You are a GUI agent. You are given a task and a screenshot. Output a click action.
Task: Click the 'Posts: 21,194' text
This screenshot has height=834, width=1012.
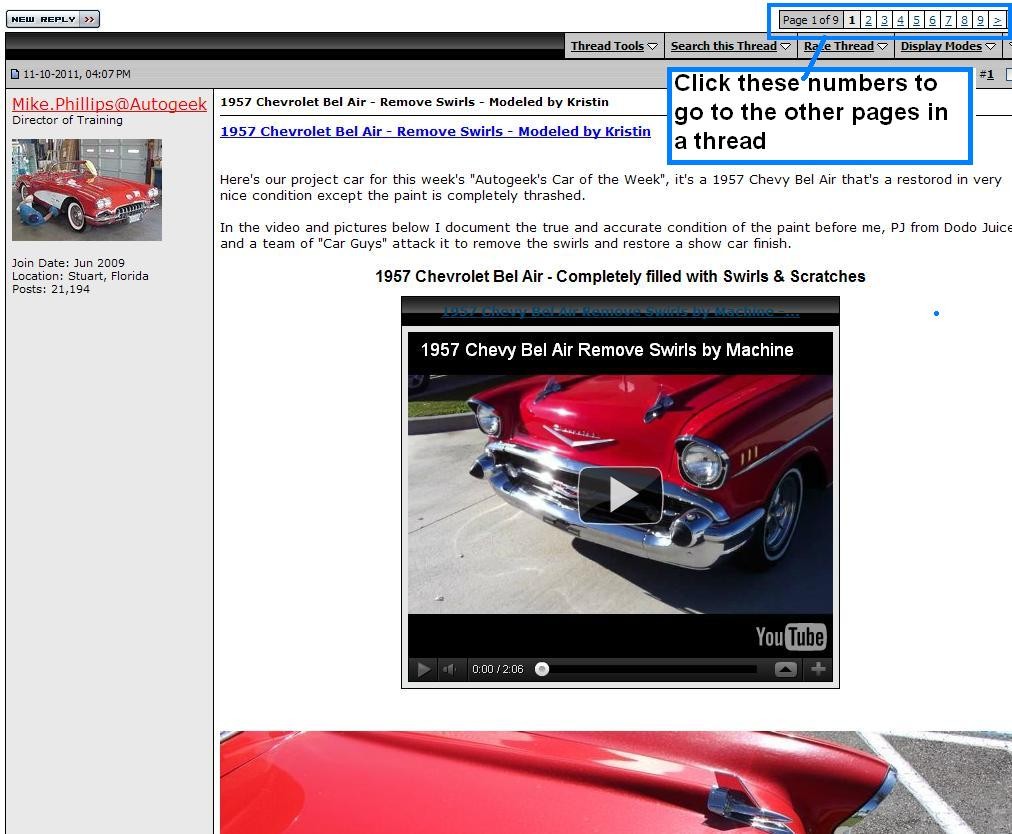51,289
